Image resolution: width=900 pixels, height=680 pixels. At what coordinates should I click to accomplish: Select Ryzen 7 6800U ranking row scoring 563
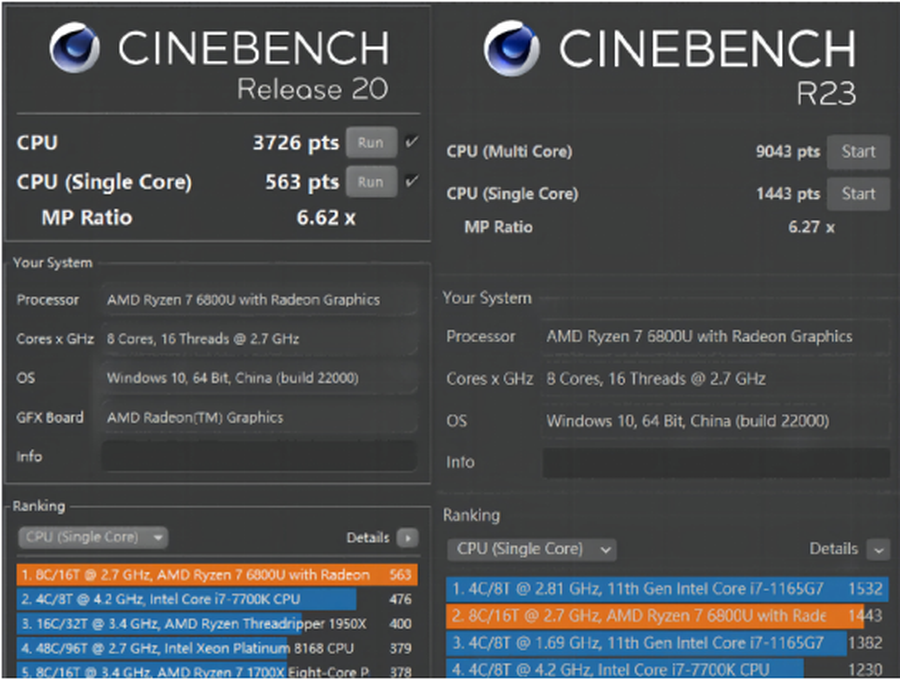click(x=218, y=574)
